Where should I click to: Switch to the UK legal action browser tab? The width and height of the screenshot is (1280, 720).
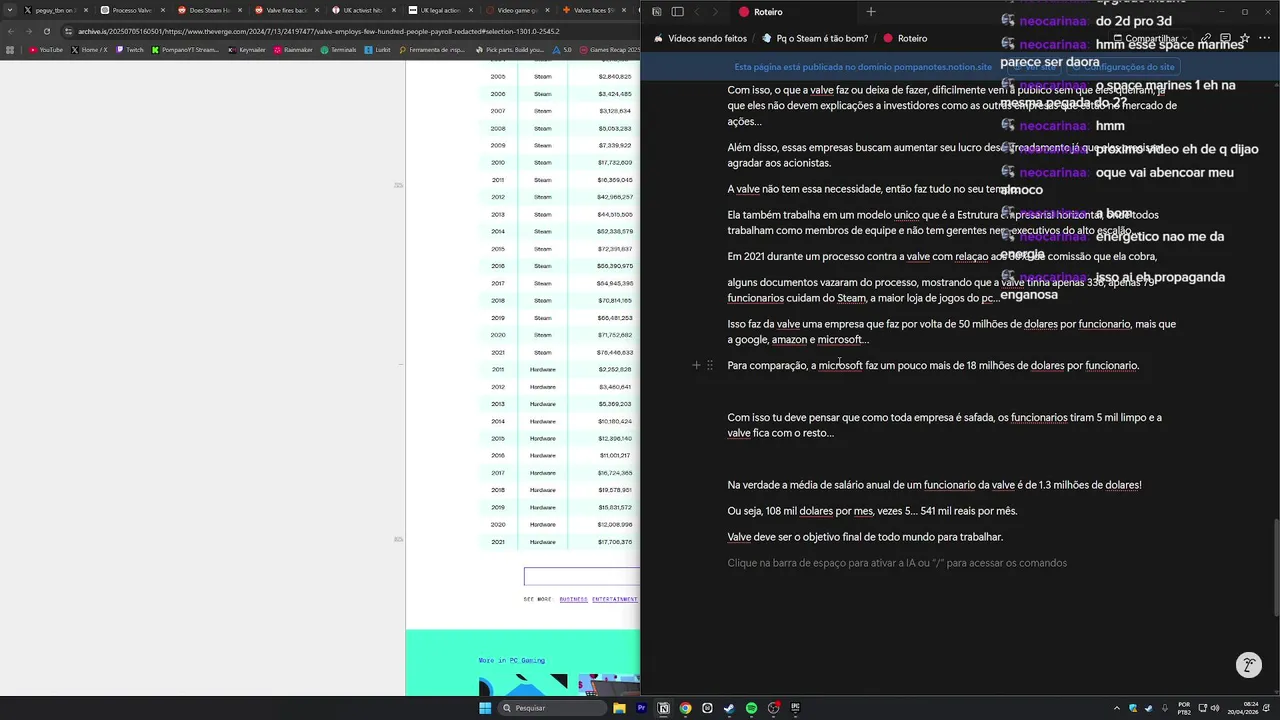point(440,10)
